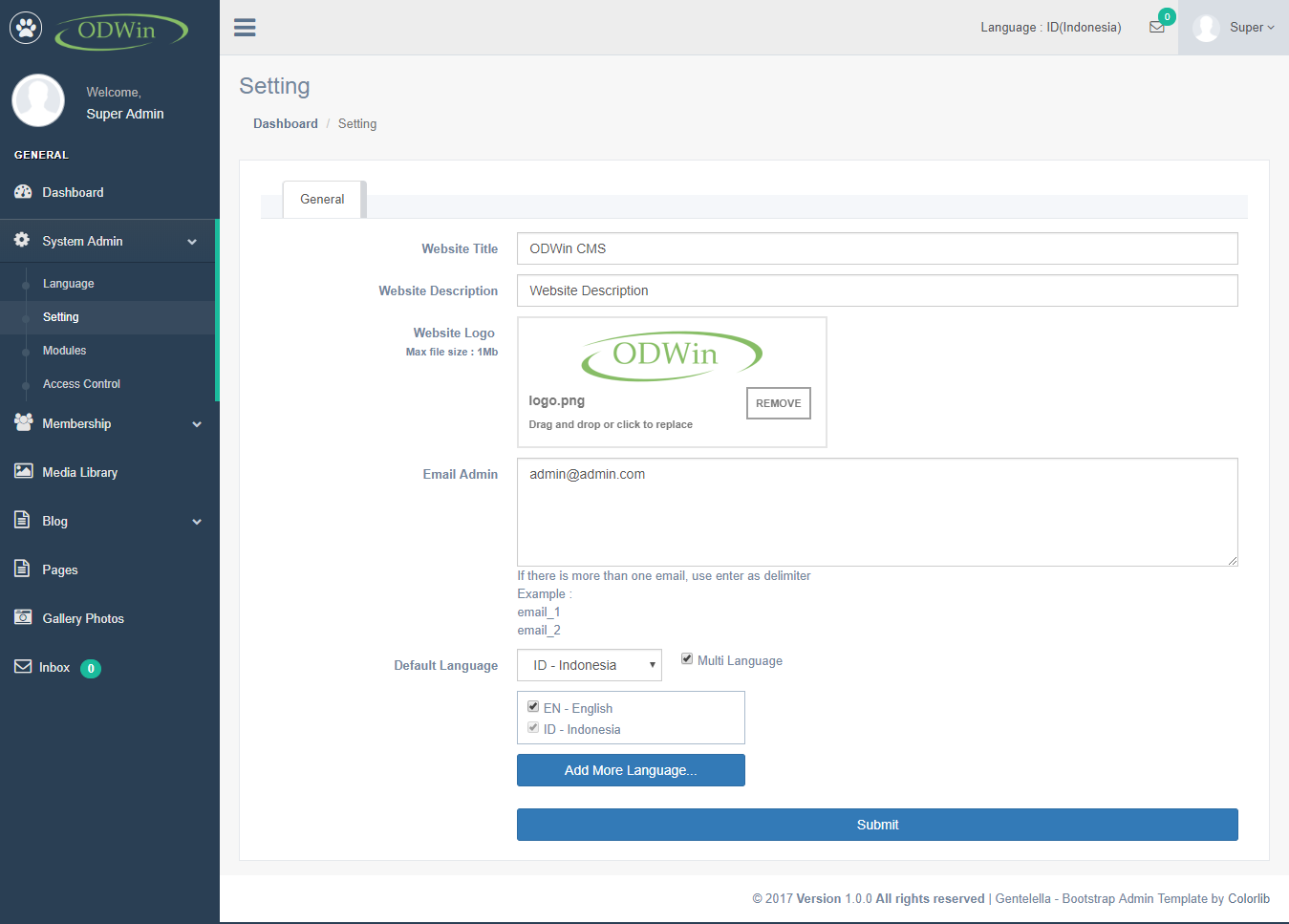1289x924 pixels.
Task: Select Access Control under System Admin
Action: click(81, 383)
